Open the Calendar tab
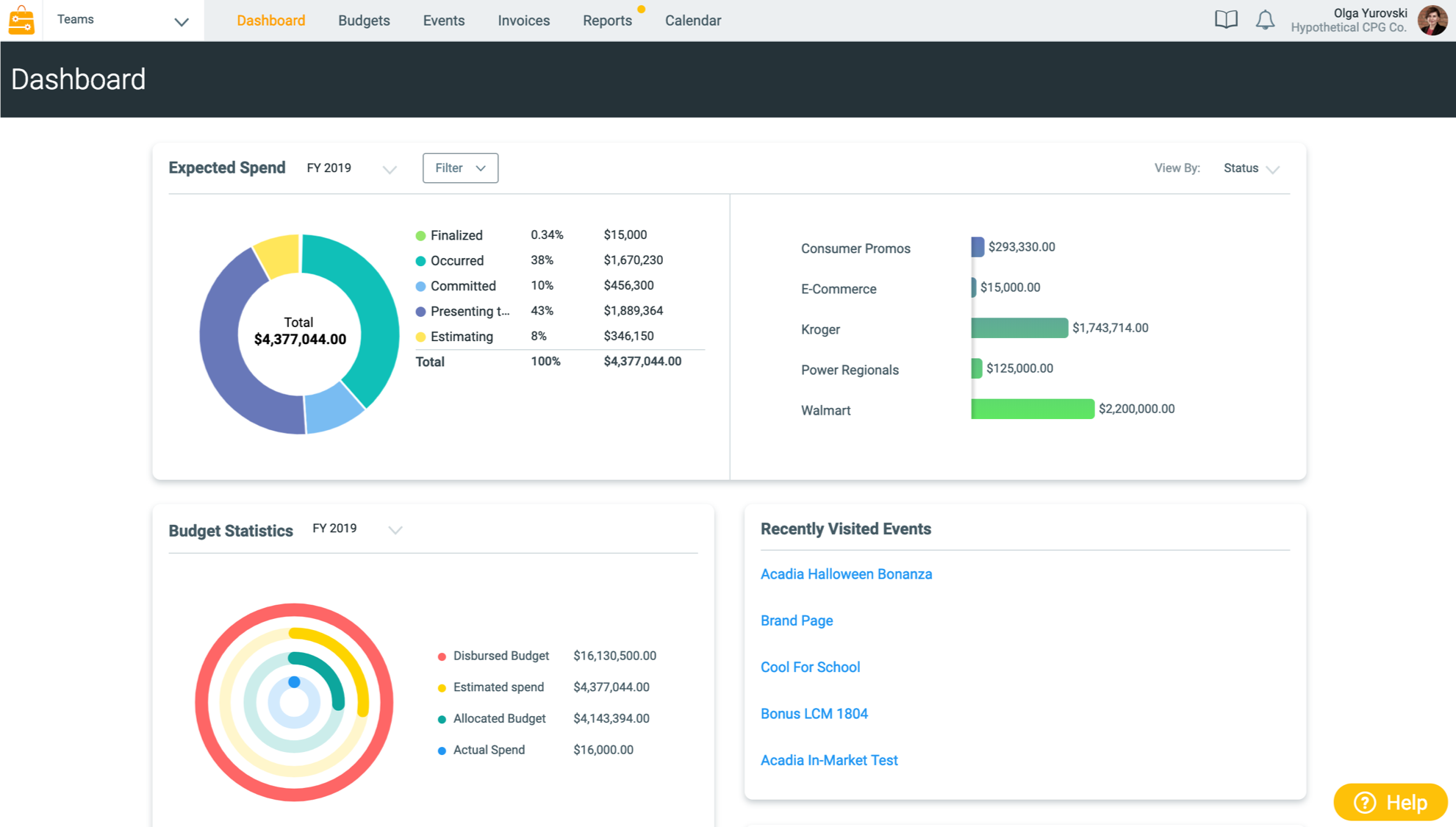1456x827 pixels. point(692,21)
